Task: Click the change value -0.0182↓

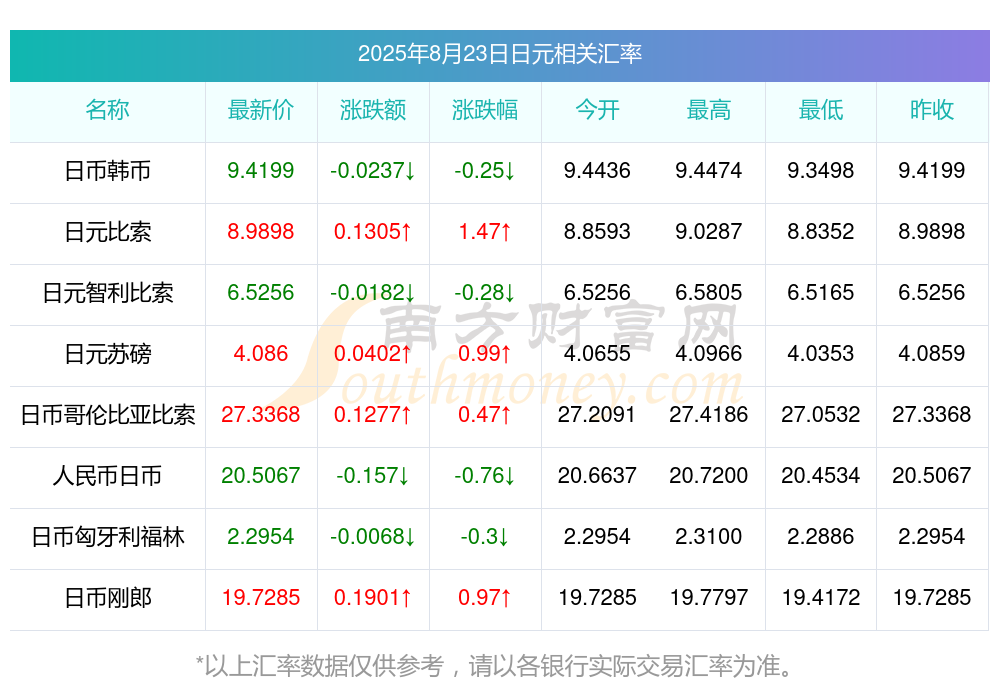Action: tap(372, 292)
